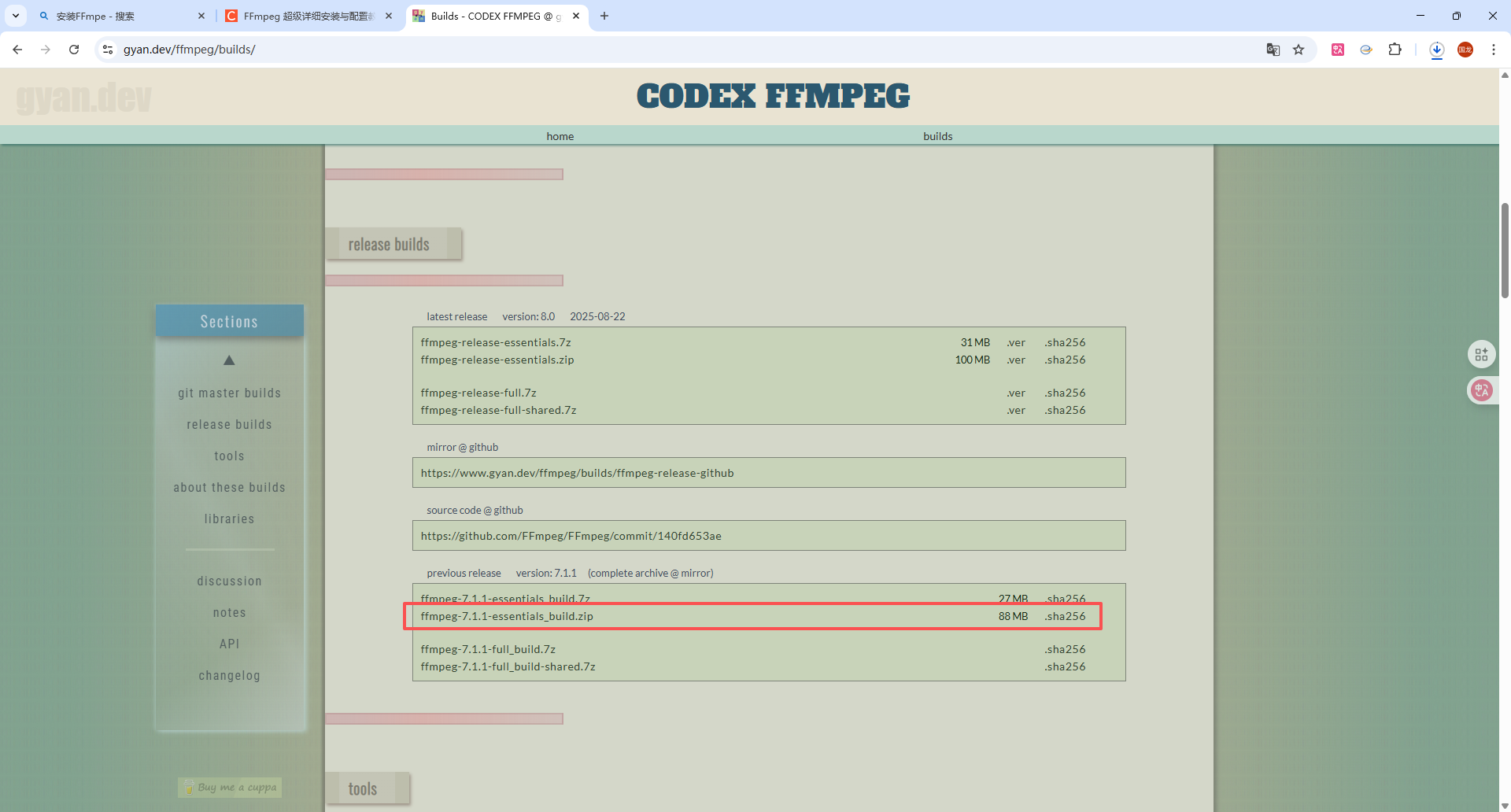The height and width of the screenshot is (812, 1511).
Task: Click the CODEX FFMPEG title banner
Action: pos(773,96)
